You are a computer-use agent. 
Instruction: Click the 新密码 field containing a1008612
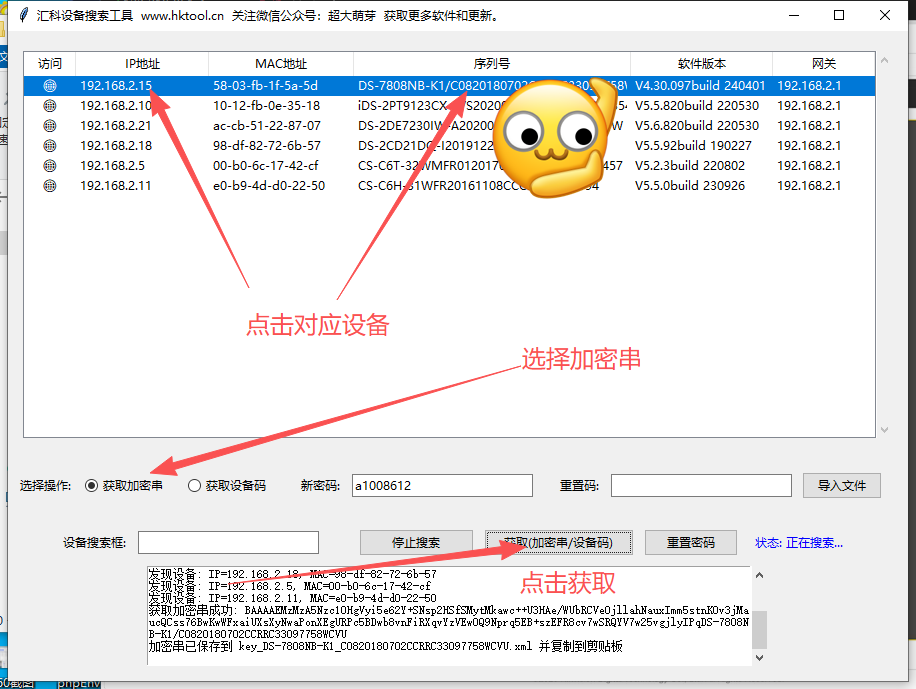[x=442, y=485]
